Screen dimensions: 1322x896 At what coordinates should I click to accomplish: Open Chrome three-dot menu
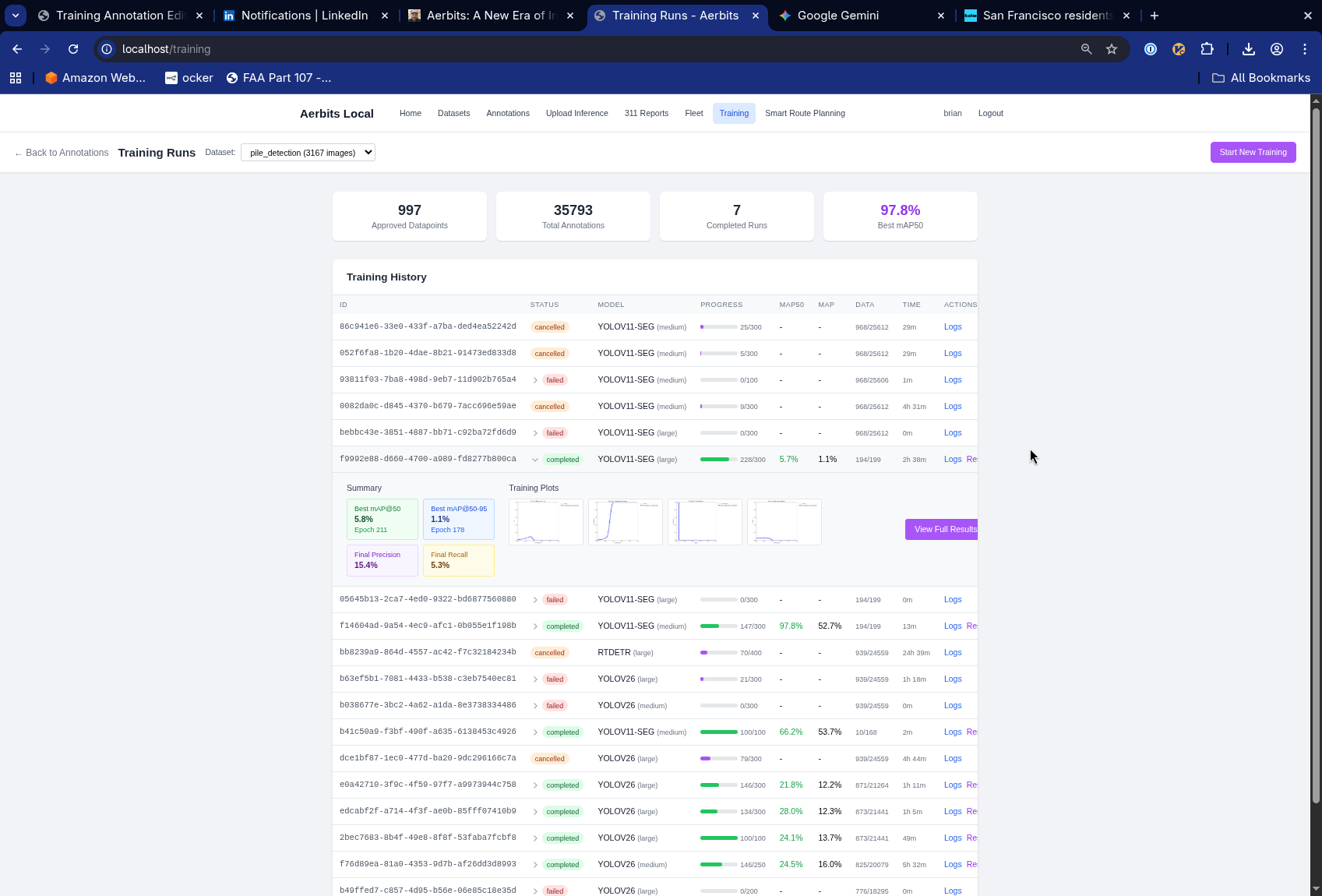pyautogui.click(x=1305, y=49)
